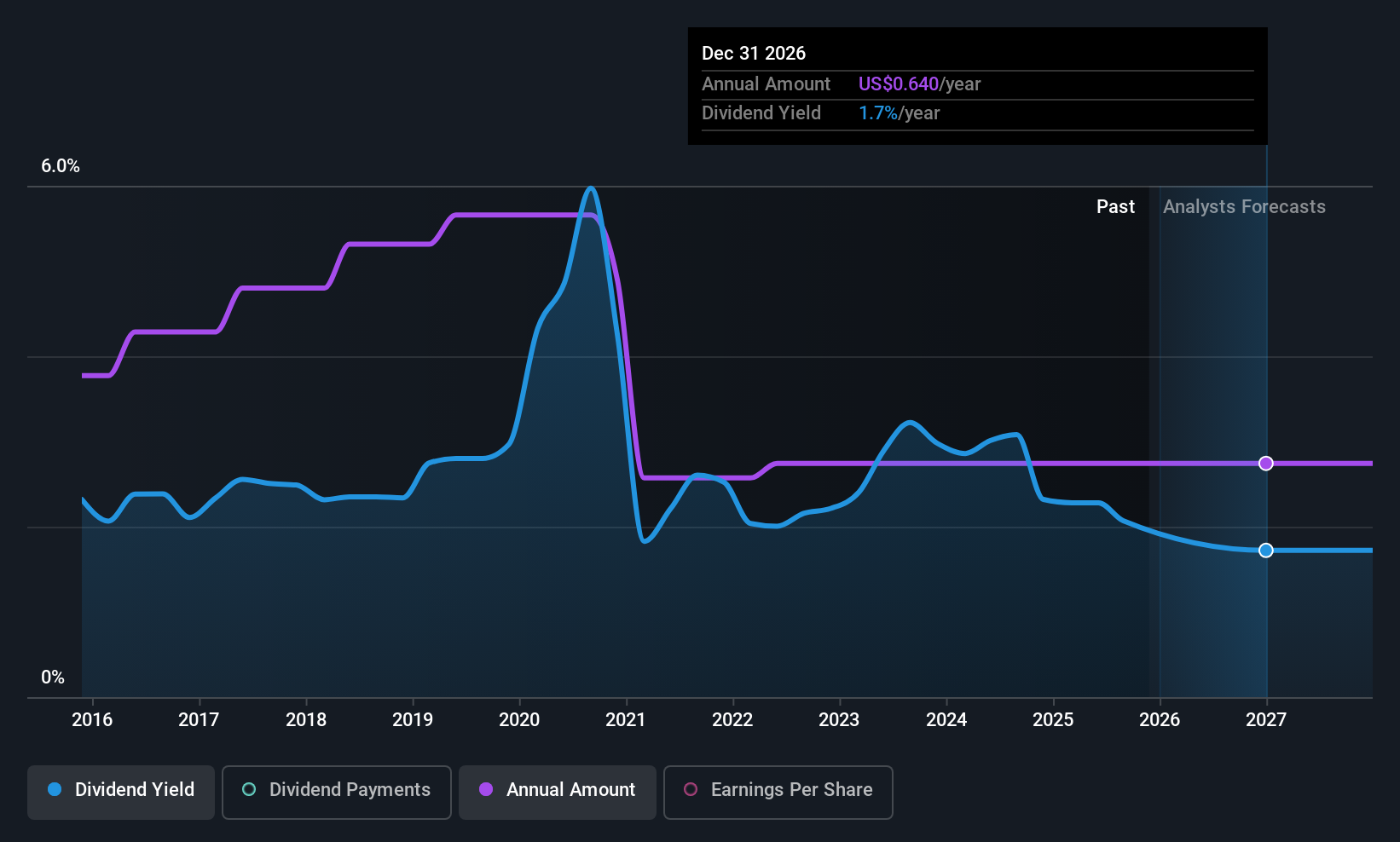This screenshot has width=1400, height=842.
Task: Show the Earnings Per Share series
Action: (x=778, y=790)
